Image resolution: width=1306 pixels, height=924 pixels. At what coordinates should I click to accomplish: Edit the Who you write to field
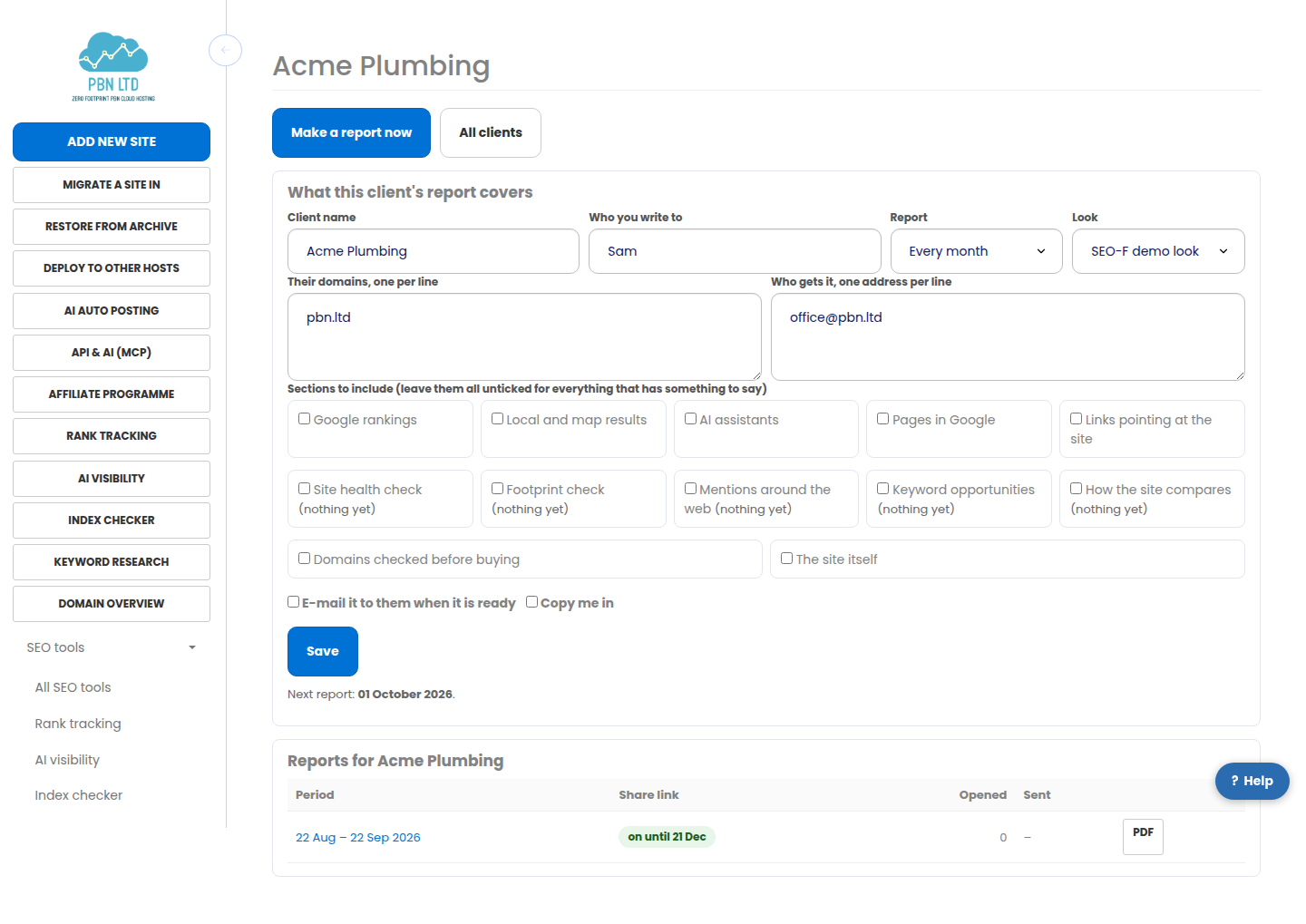pos(735,251)
